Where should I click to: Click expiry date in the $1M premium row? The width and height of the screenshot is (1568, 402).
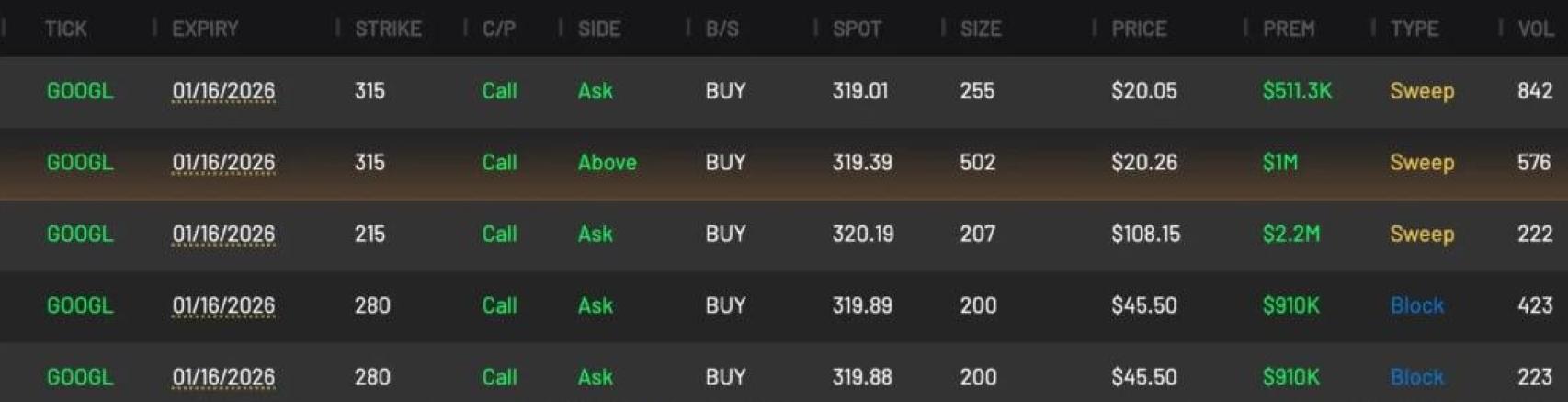pos(223,163)
